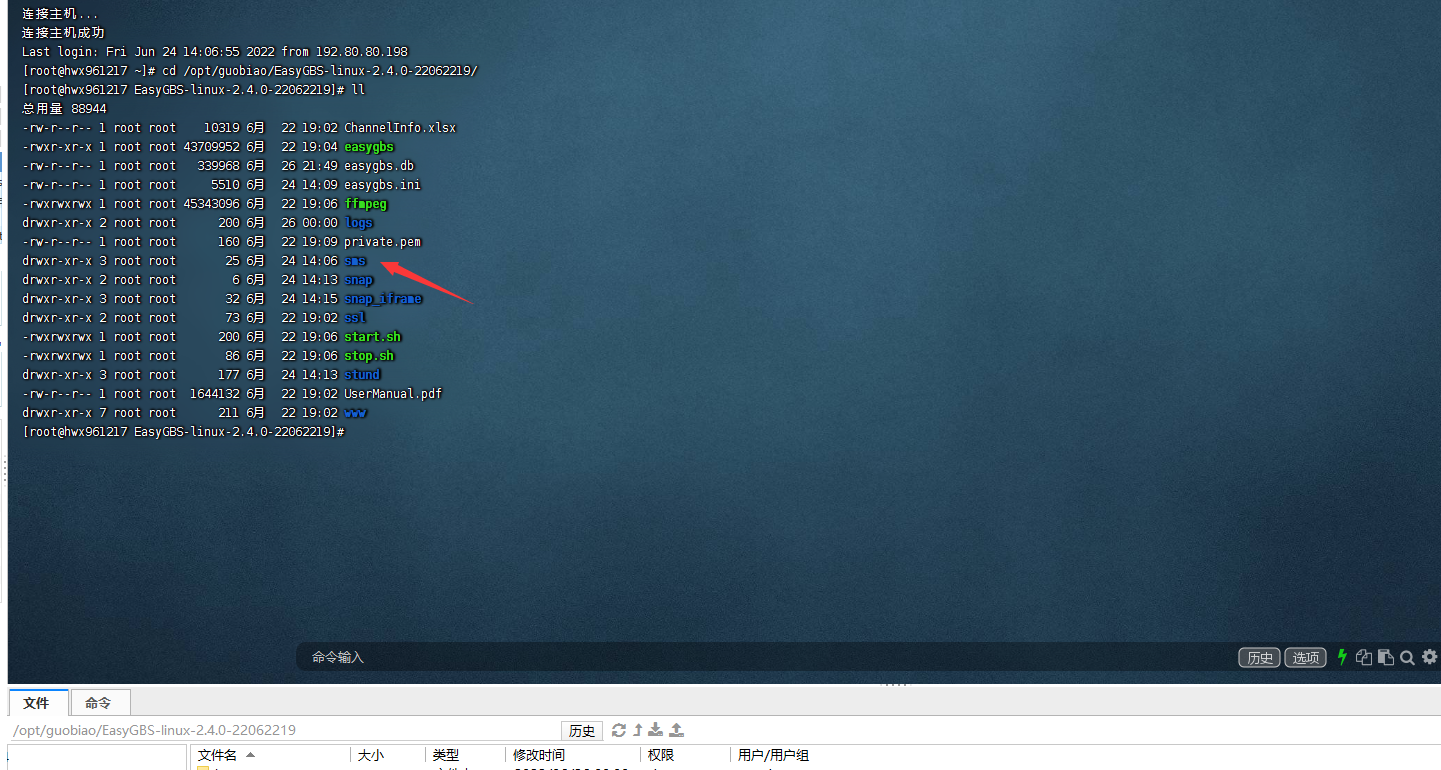Click the file path address field
This screenshot has width=1441, height=770.
(x=283, y=730)
